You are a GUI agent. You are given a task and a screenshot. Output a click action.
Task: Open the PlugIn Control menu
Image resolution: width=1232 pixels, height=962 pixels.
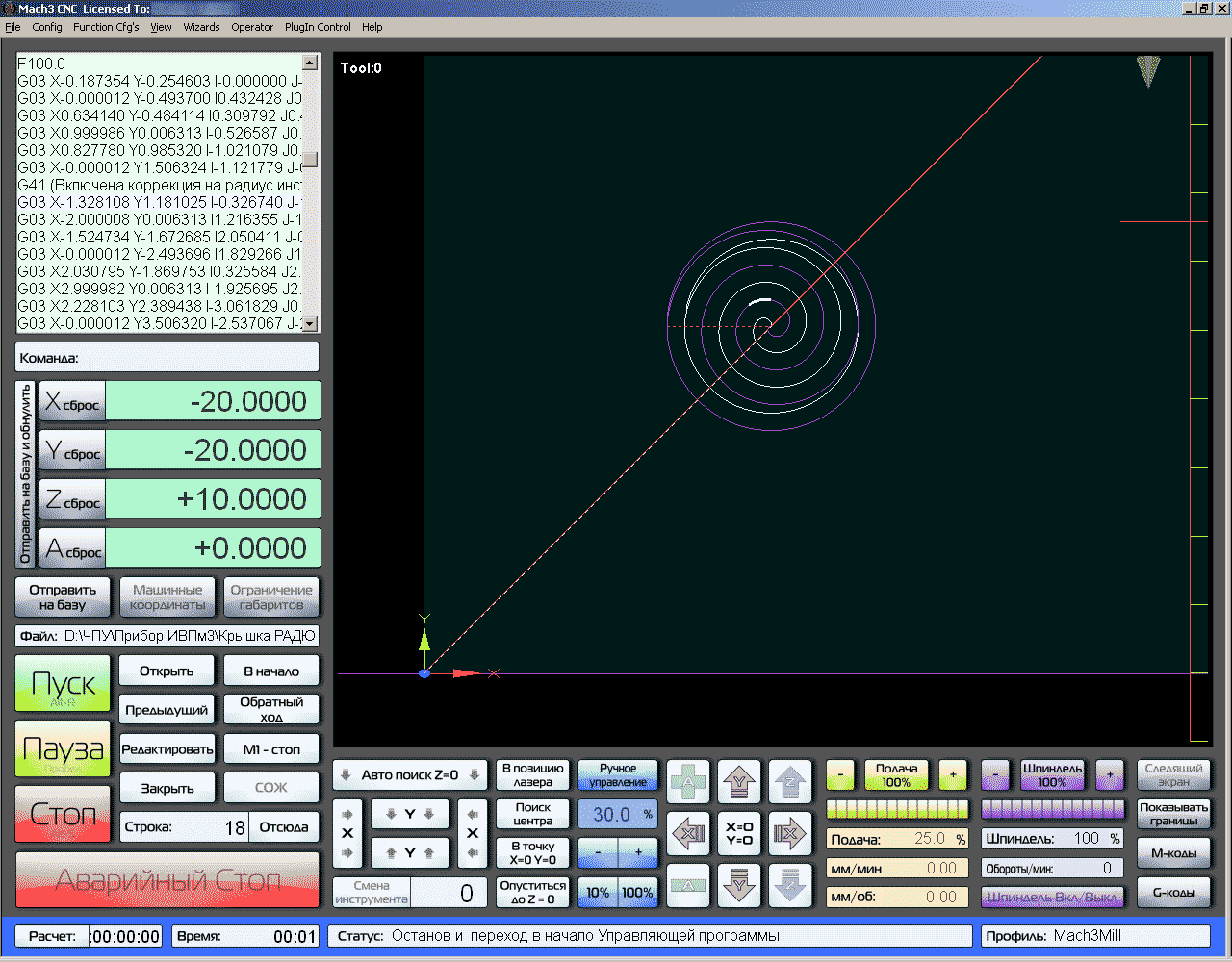tap(318, 27)
